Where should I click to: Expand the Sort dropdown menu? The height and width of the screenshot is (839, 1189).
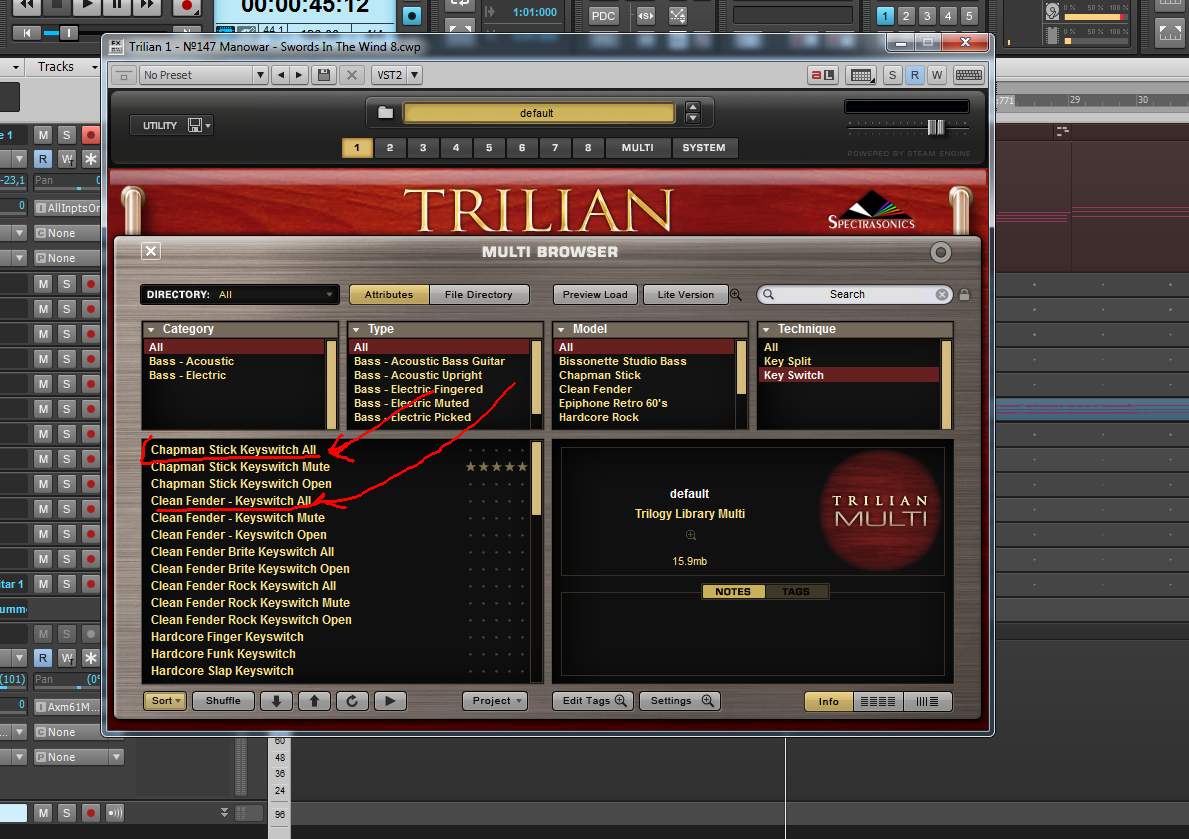tap(165, 701)
